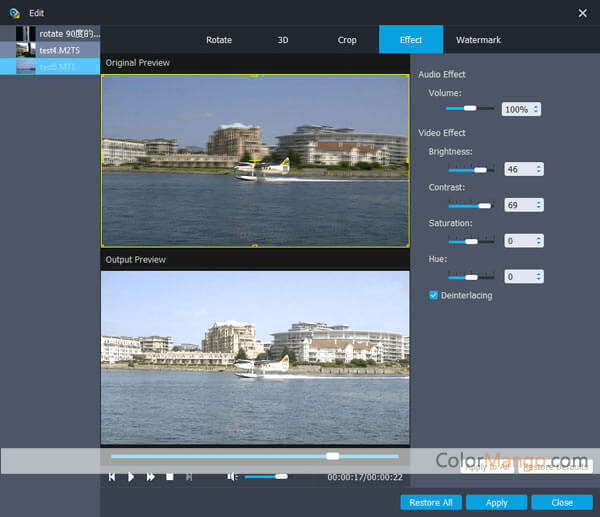Mute audio with the speaker icon
This screenshot has width=600, height=517.
232,477
